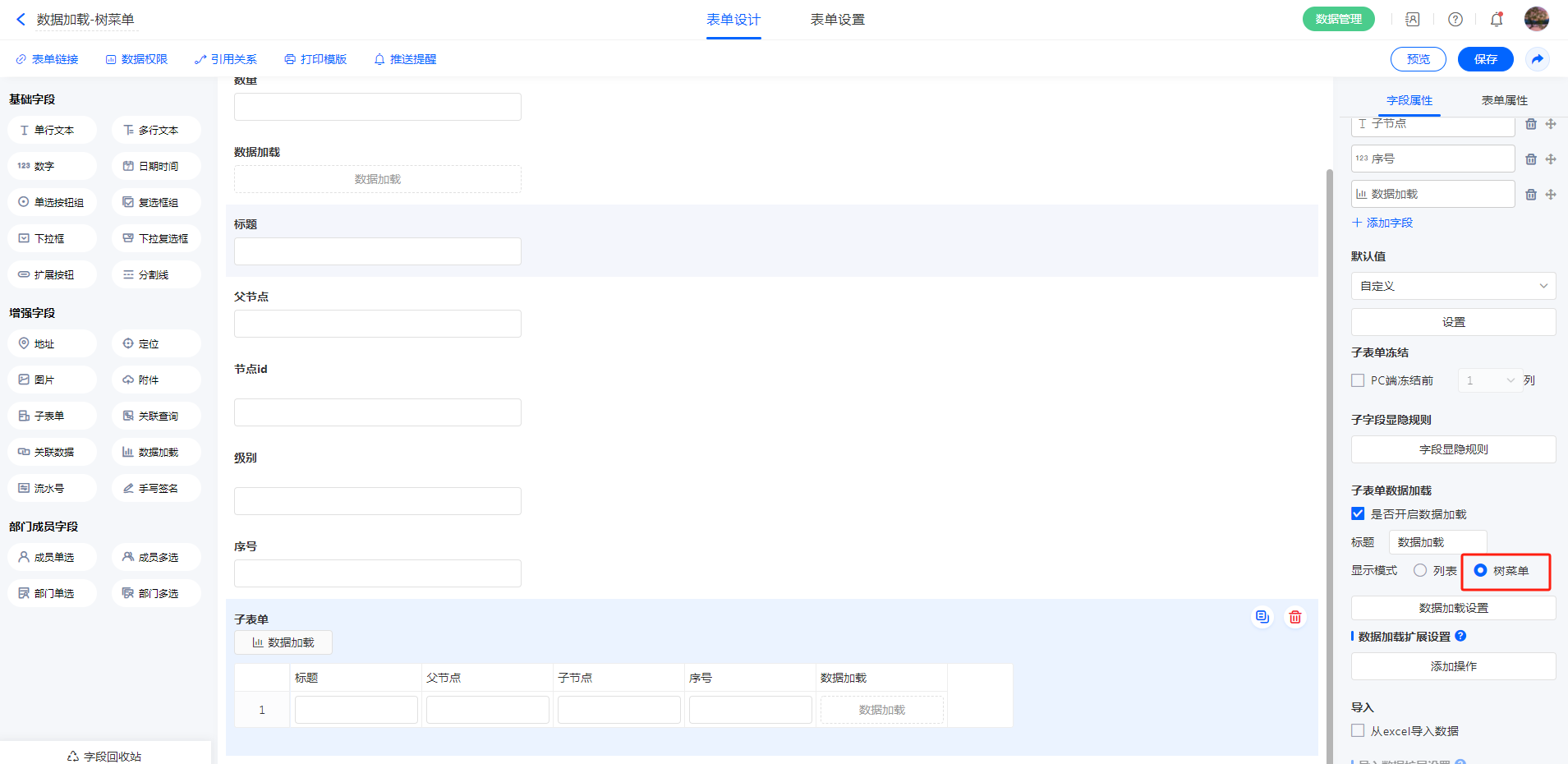Copy the 子表单 using duplicate icon
Screen dimensions: 1568x764
(x=1262, y=617)
